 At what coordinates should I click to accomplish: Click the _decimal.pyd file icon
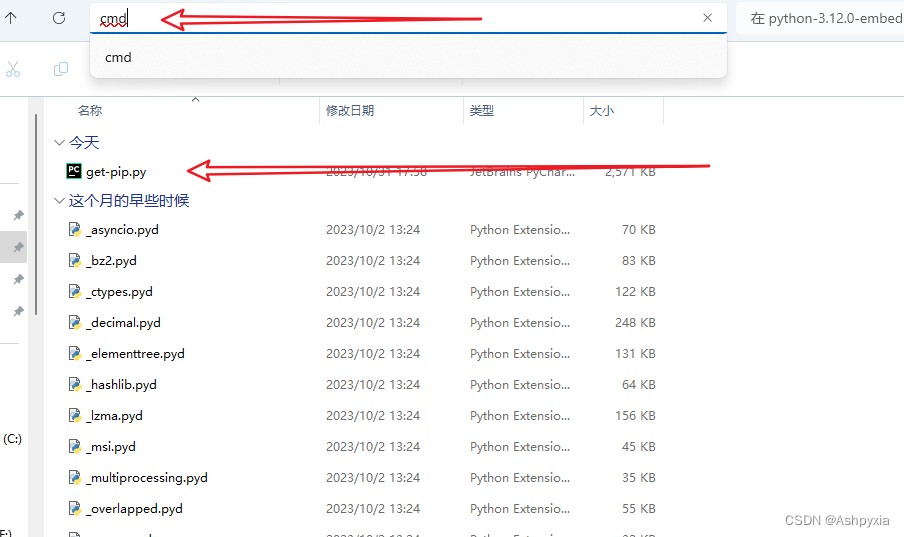(x=75, y=322)
